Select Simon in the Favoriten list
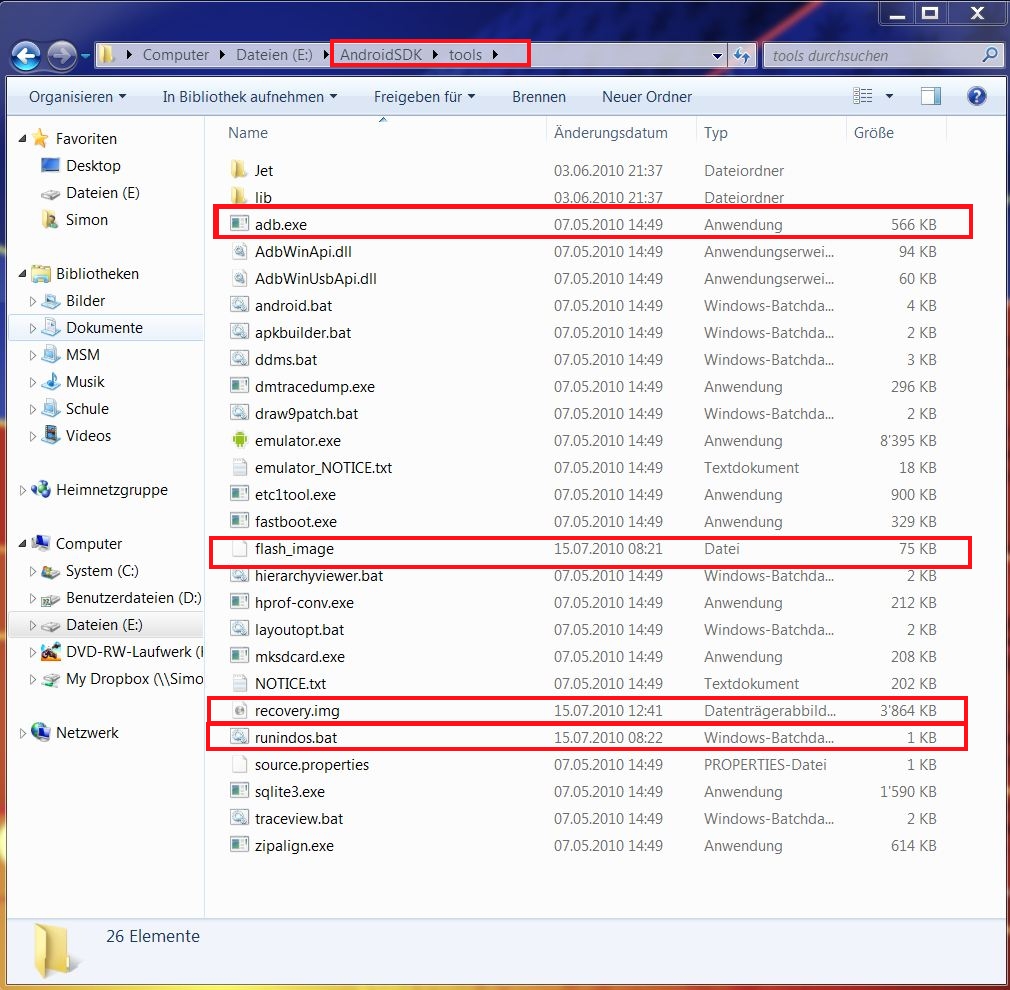 click(x=86, y=220)
